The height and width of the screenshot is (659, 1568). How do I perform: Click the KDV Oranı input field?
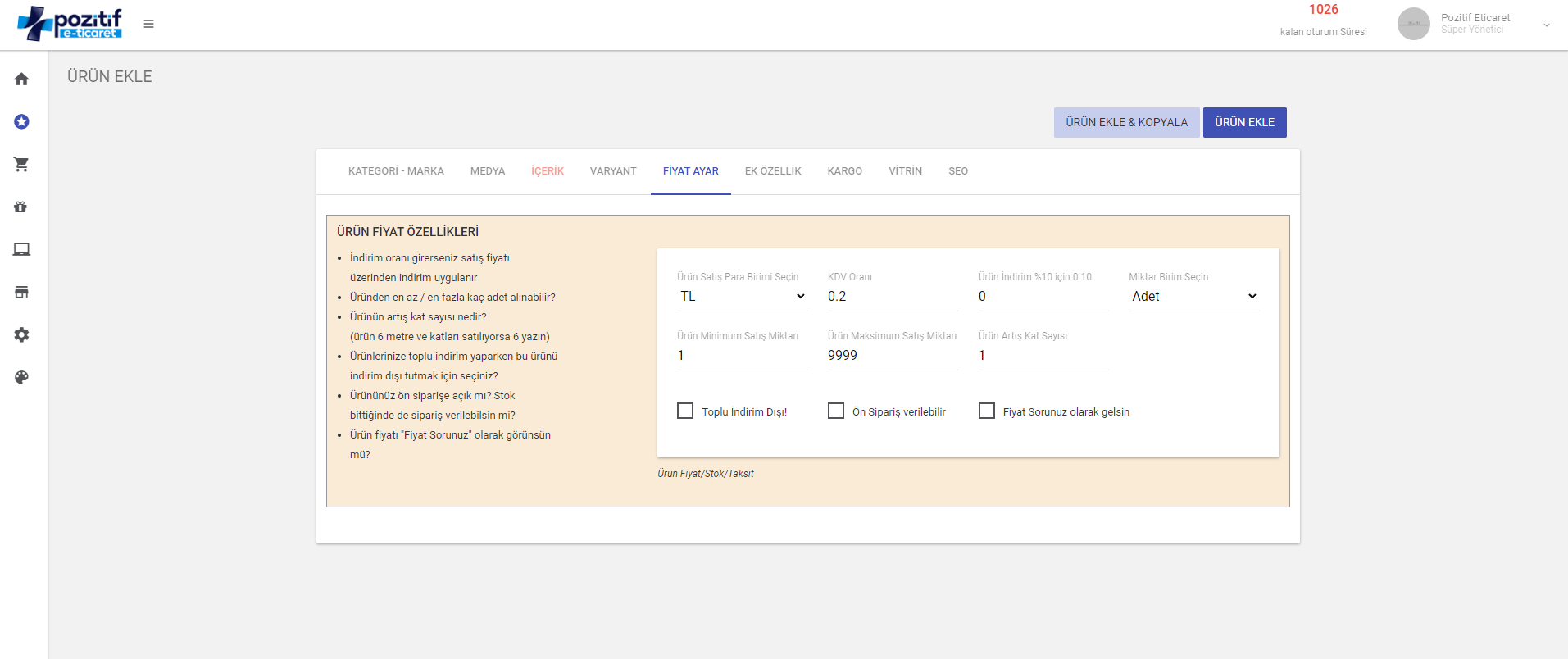[892, 297]
